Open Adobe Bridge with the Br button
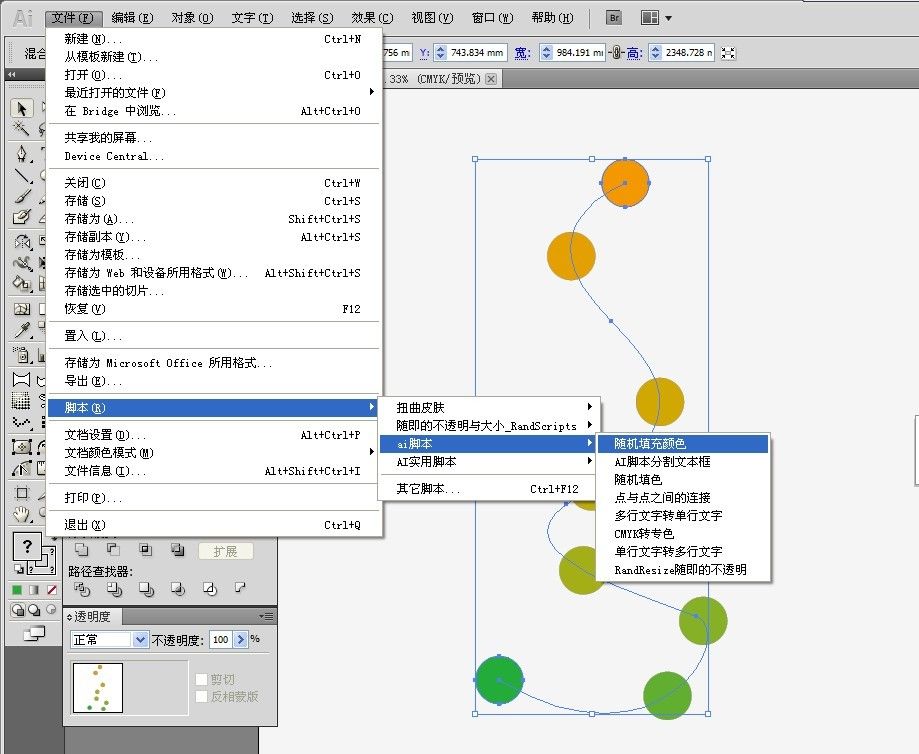Viewport: 919px width, 754px height. click(614, 18)
